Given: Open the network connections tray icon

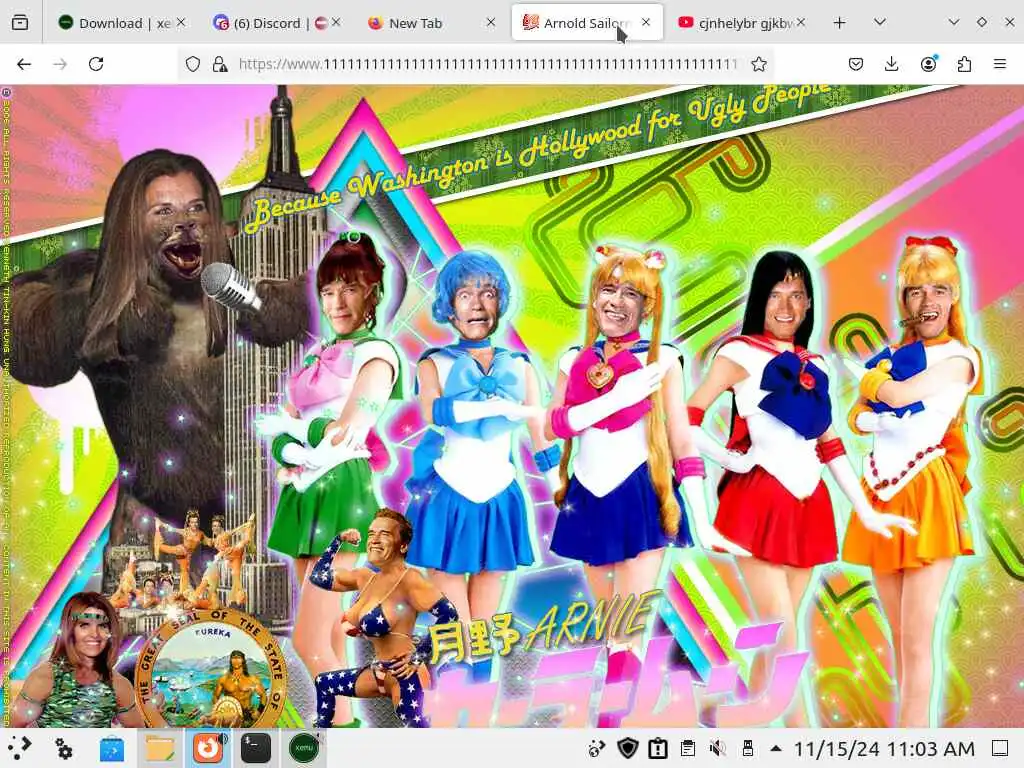Looking at the screenshot, I should [x=596, y=748].
